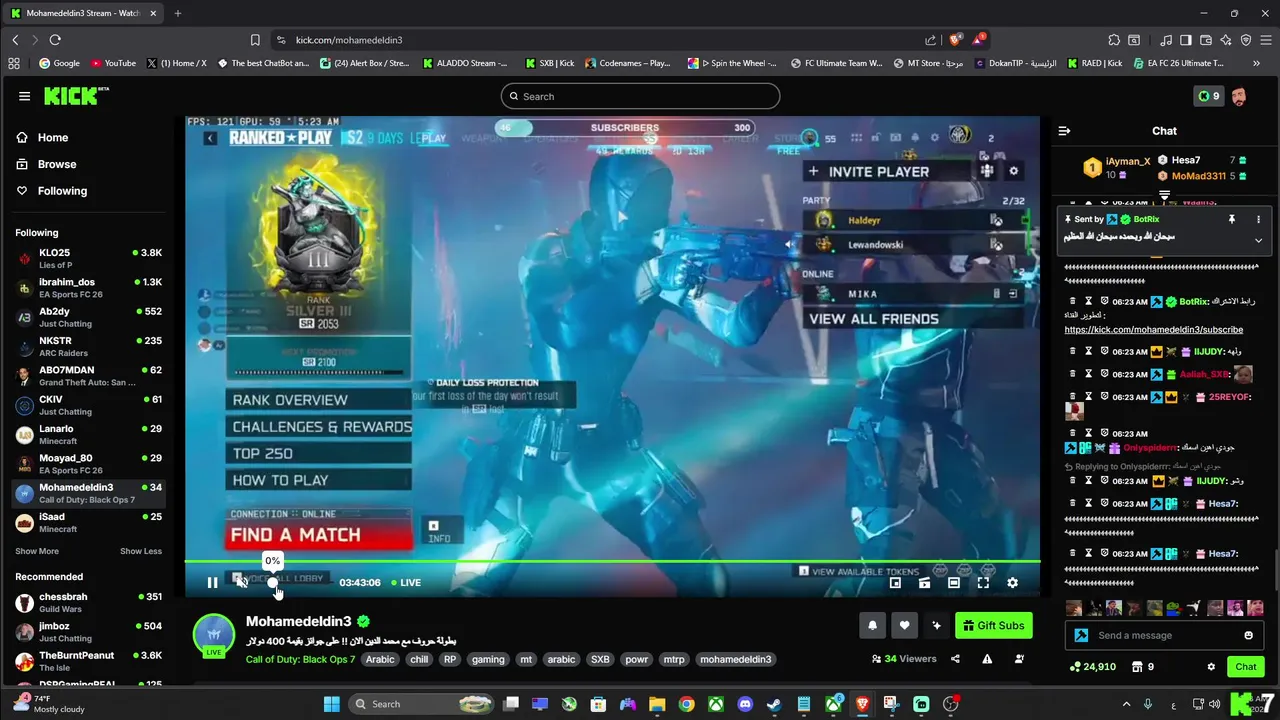Toggle notification bell for Mohamedeldin3
The width and height of the screenshot is (1280, 720).
pos(872,625)
